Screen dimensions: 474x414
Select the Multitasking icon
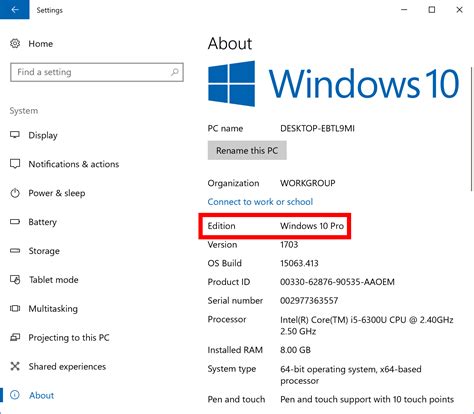coord(15,308)
